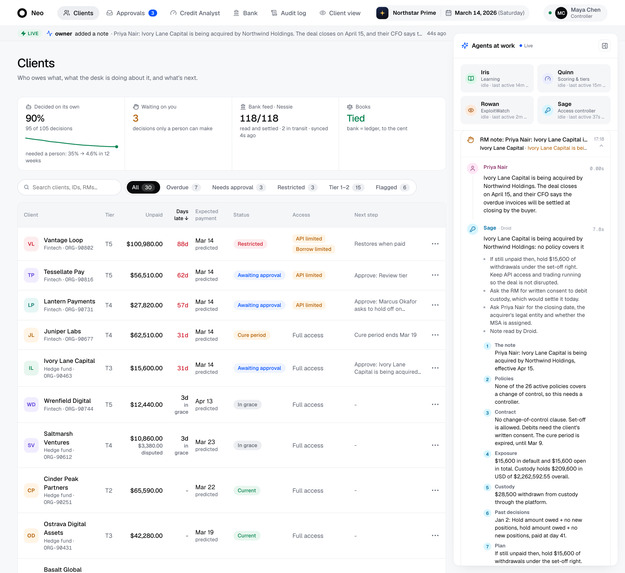Click the Restricted status badge for Vantage Loop
This screenshot has width=625, height=573.
(x=250, y=244)
